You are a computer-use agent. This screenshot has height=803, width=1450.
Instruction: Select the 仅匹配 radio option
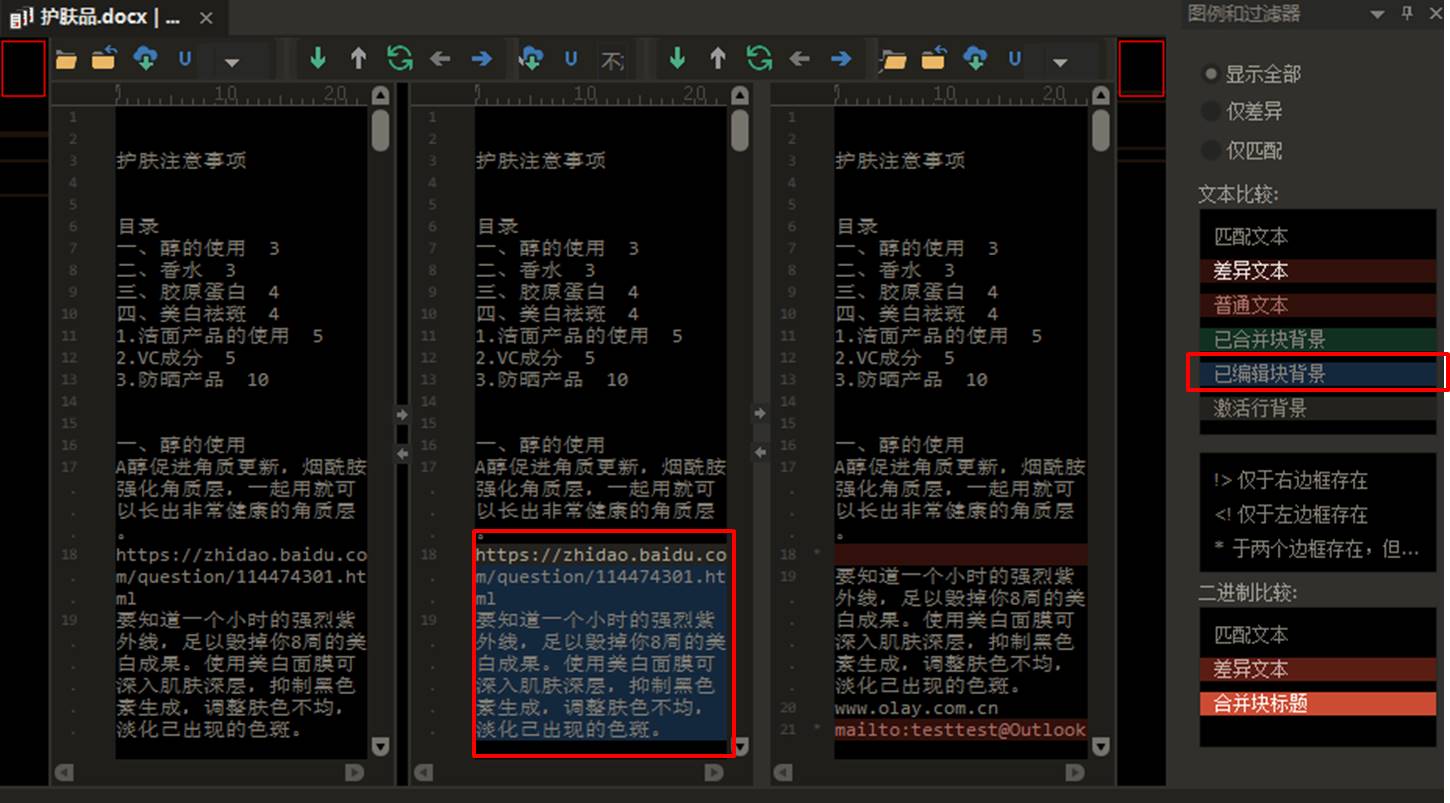1243,151
